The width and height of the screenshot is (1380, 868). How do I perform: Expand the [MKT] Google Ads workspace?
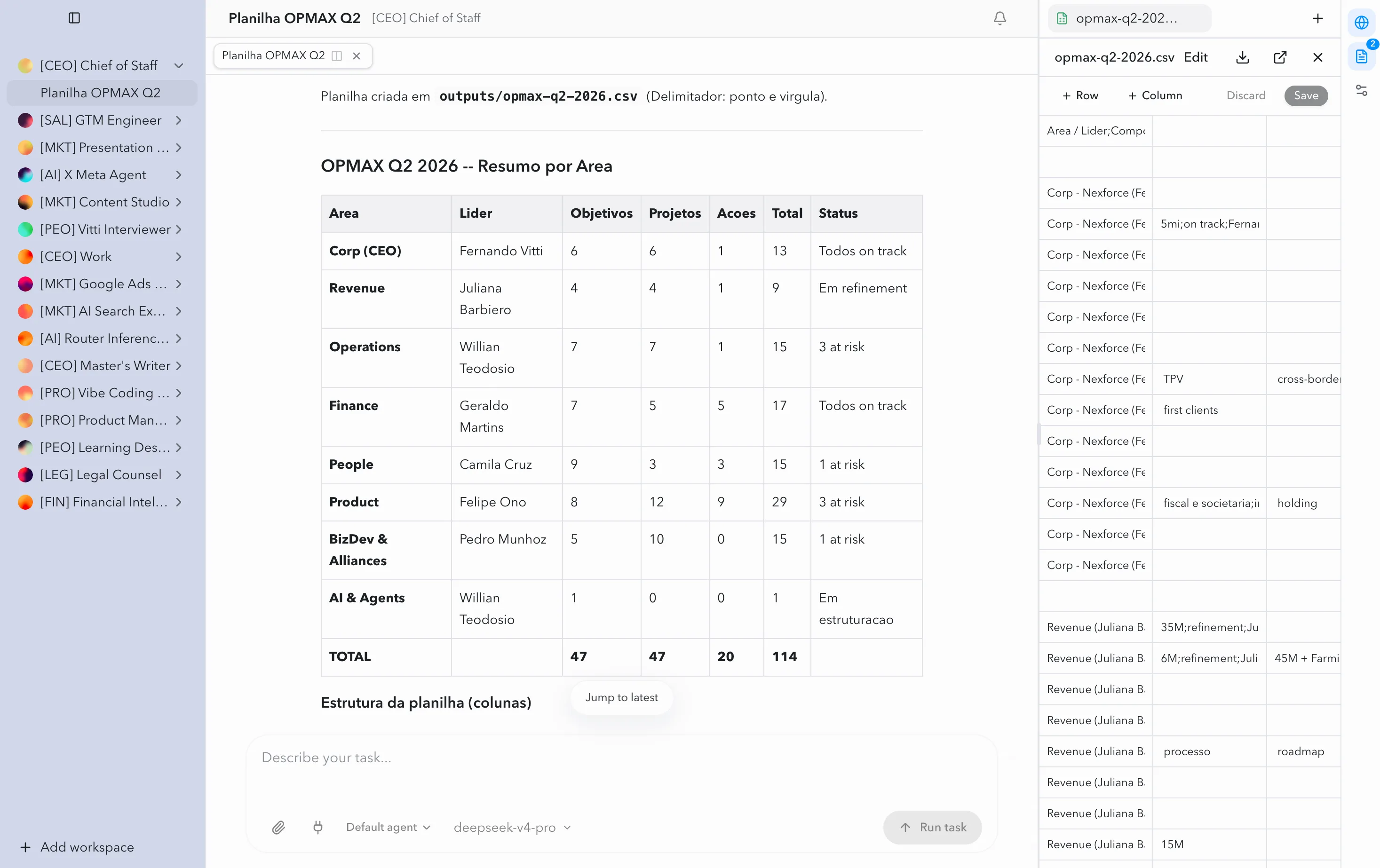coord(179,284)
